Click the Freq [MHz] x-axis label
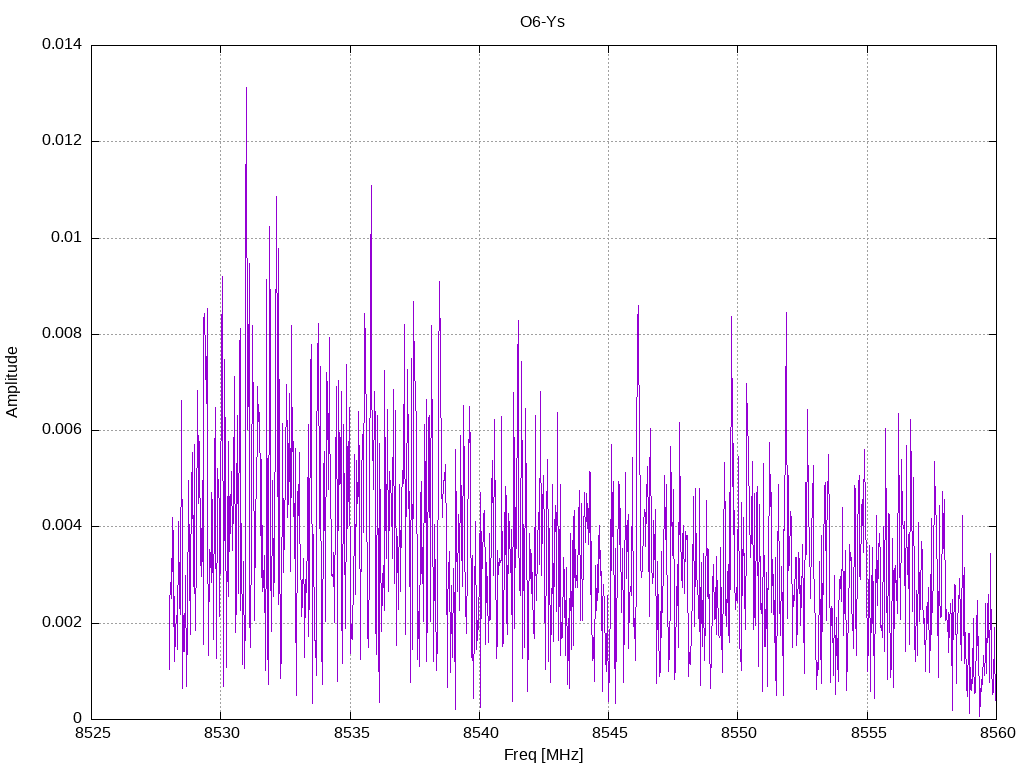Screen dimensions: 1024x768 click(x=543, y=755)
